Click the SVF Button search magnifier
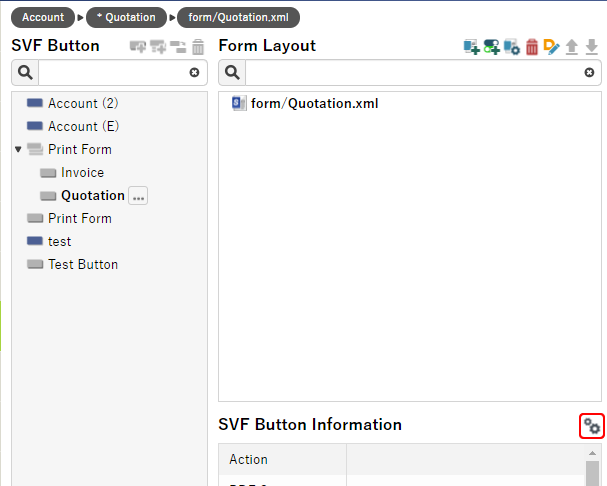Viewport: 607px width, 486px height. click(25, 72)
